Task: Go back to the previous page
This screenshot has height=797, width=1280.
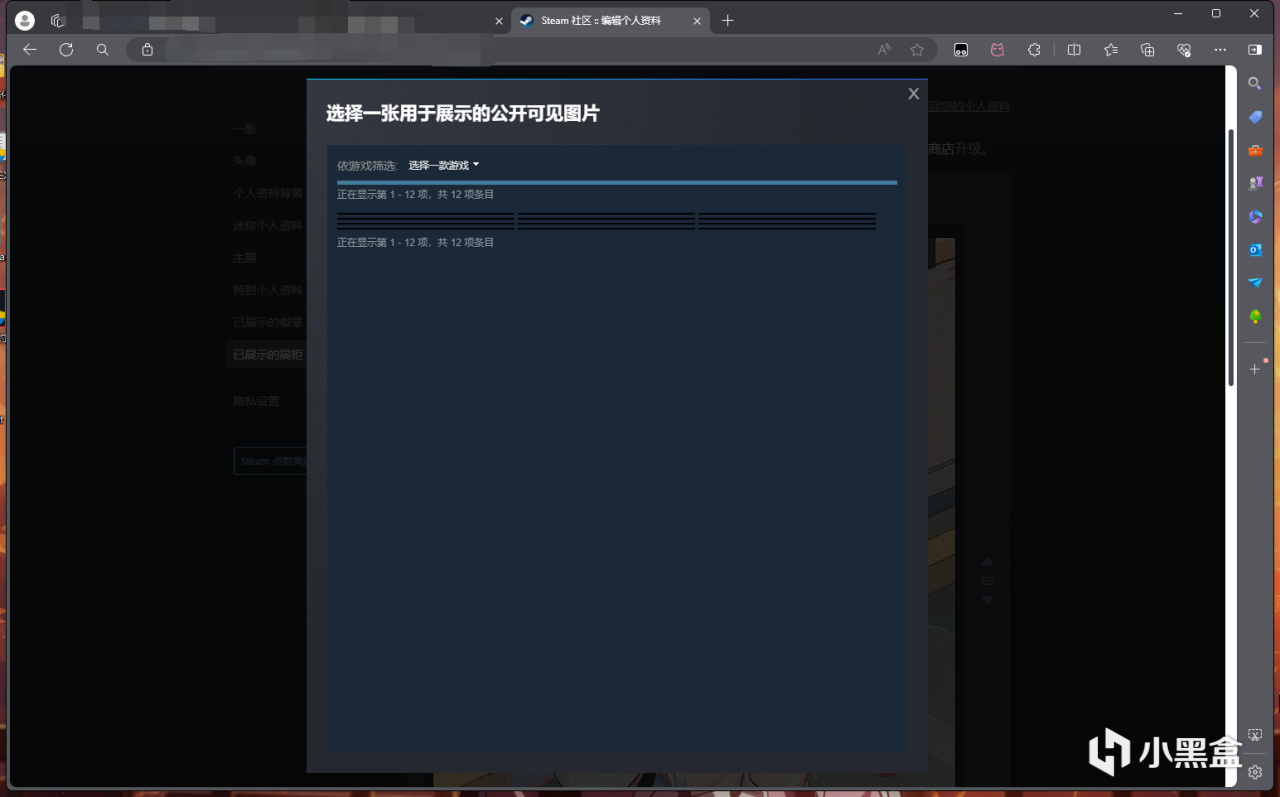Action: tap(30, 49)
